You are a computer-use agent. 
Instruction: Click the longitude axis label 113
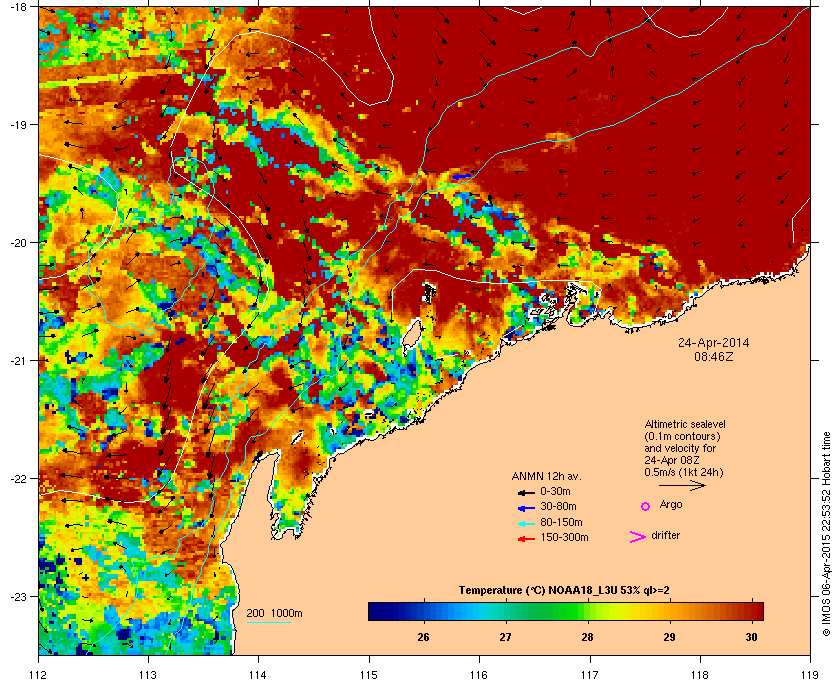pyautogui.click(x=148, y=675)
